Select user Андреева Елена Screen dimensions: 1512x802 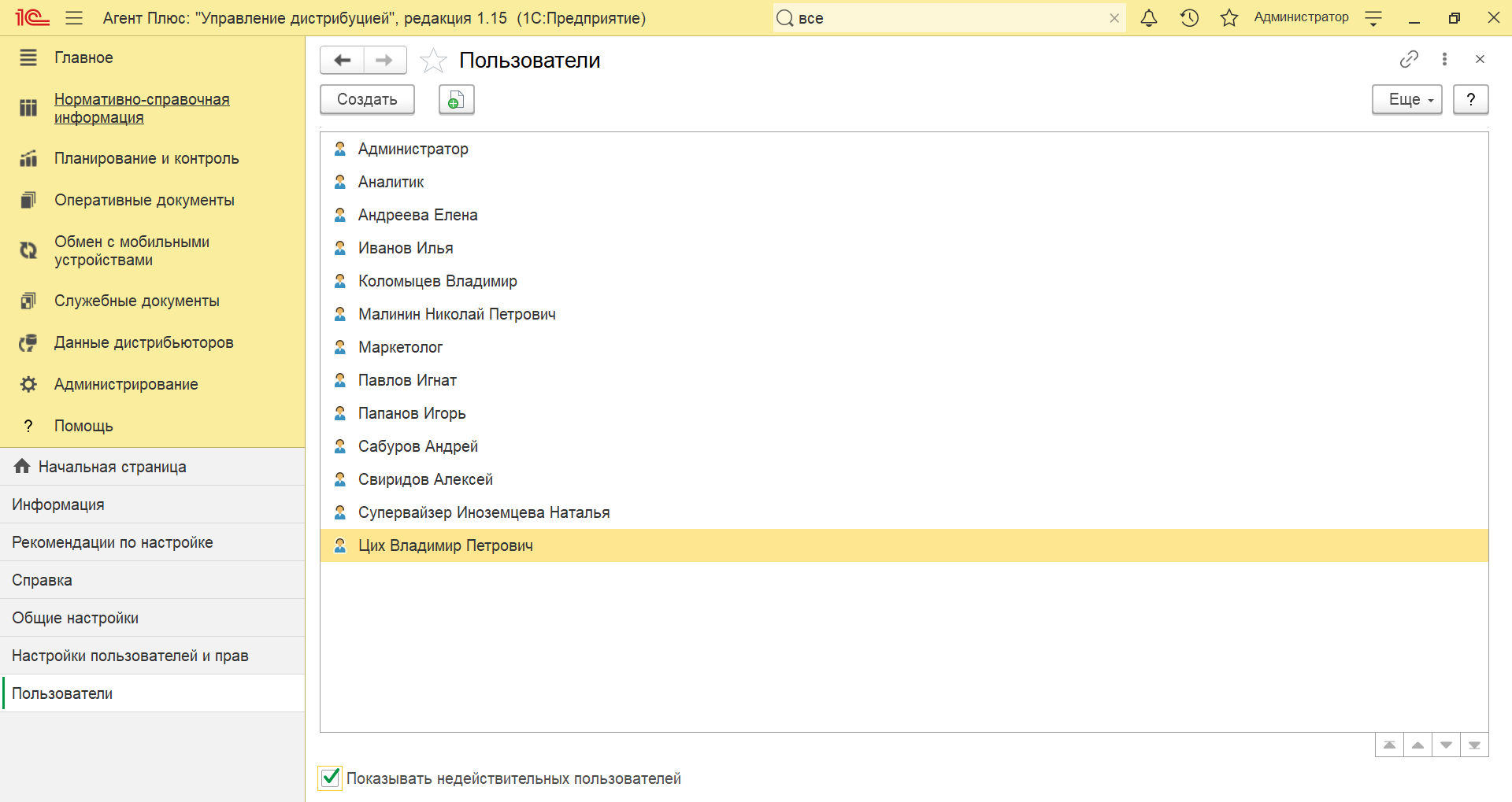pyautogui.click(x=904, y=215)
